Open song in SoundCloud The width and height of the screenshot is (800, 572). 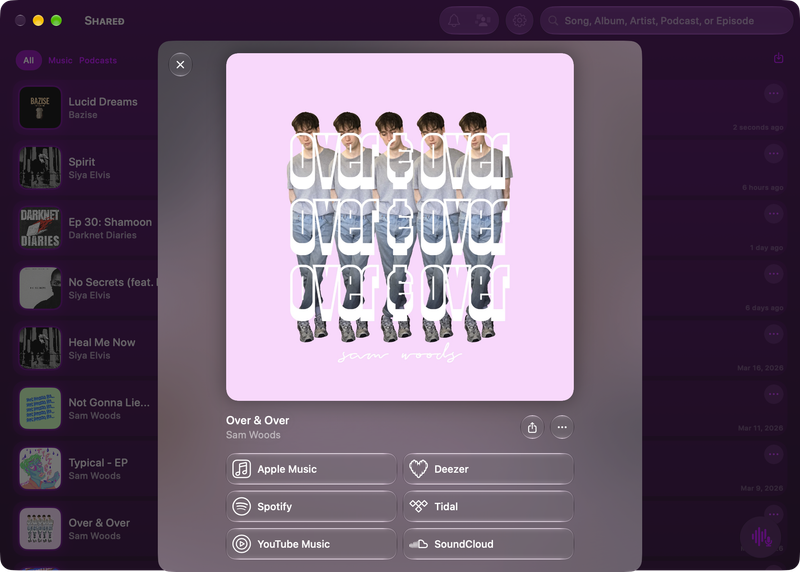pyautogui.click(x=489, y=544)
